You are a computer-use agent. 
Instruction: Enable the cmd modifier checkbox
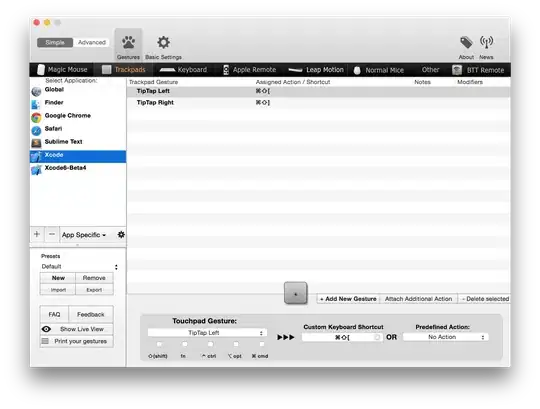pyautogui.click(x=261, y=344)
